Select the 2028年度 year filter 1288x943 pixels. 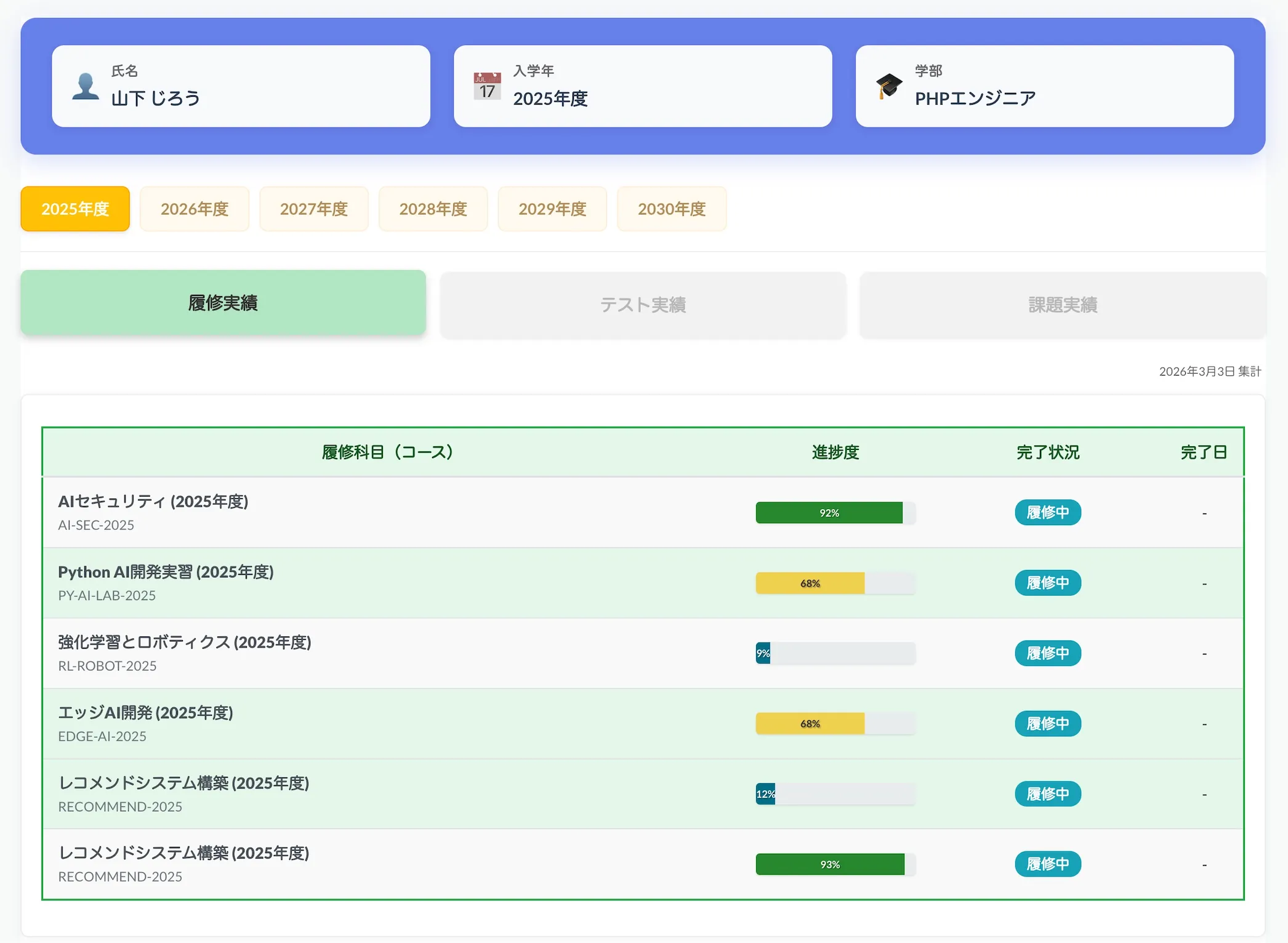433,209
